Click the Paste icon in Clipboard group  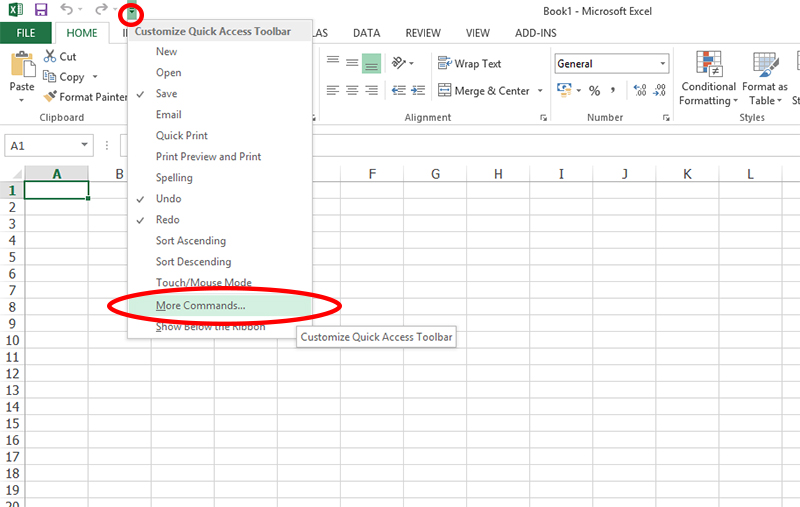(x=21, y=68)
